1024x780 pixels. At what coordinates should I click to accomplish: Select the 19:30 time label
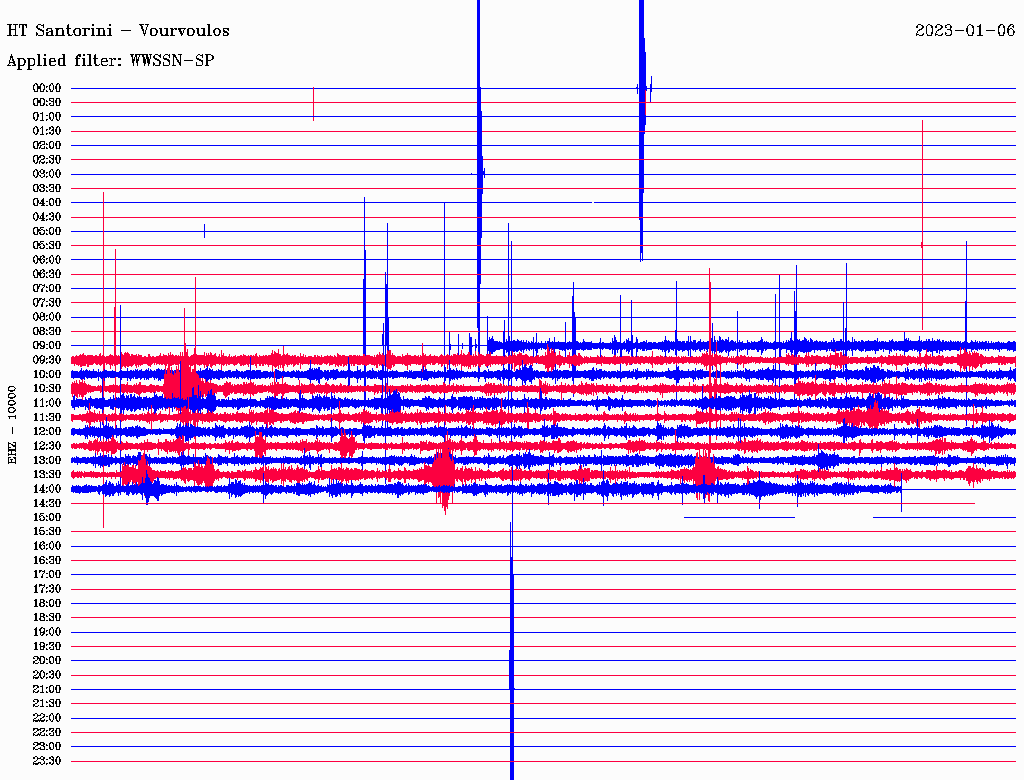pyautogui.click(x=46, y=646)
